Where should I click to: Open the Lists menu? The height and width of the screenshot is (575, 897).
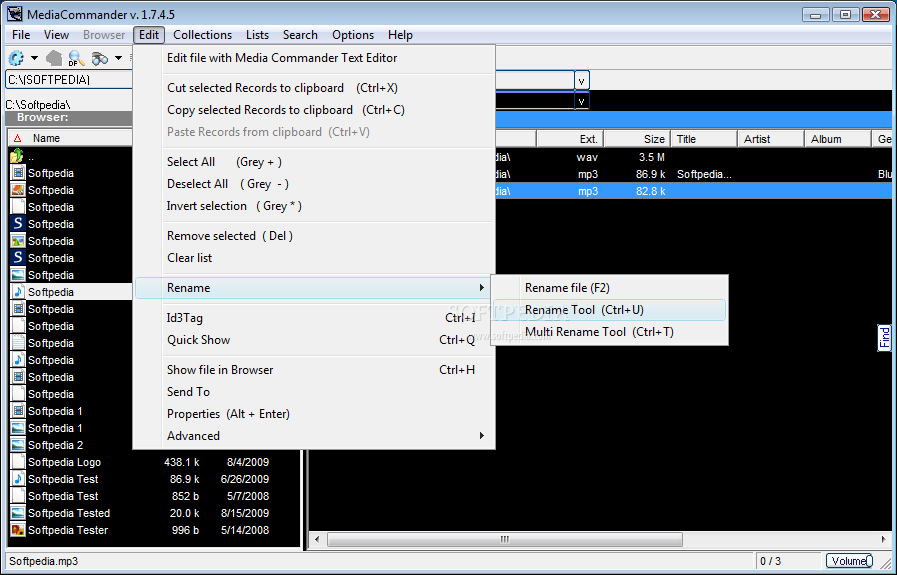coord(257,35)
